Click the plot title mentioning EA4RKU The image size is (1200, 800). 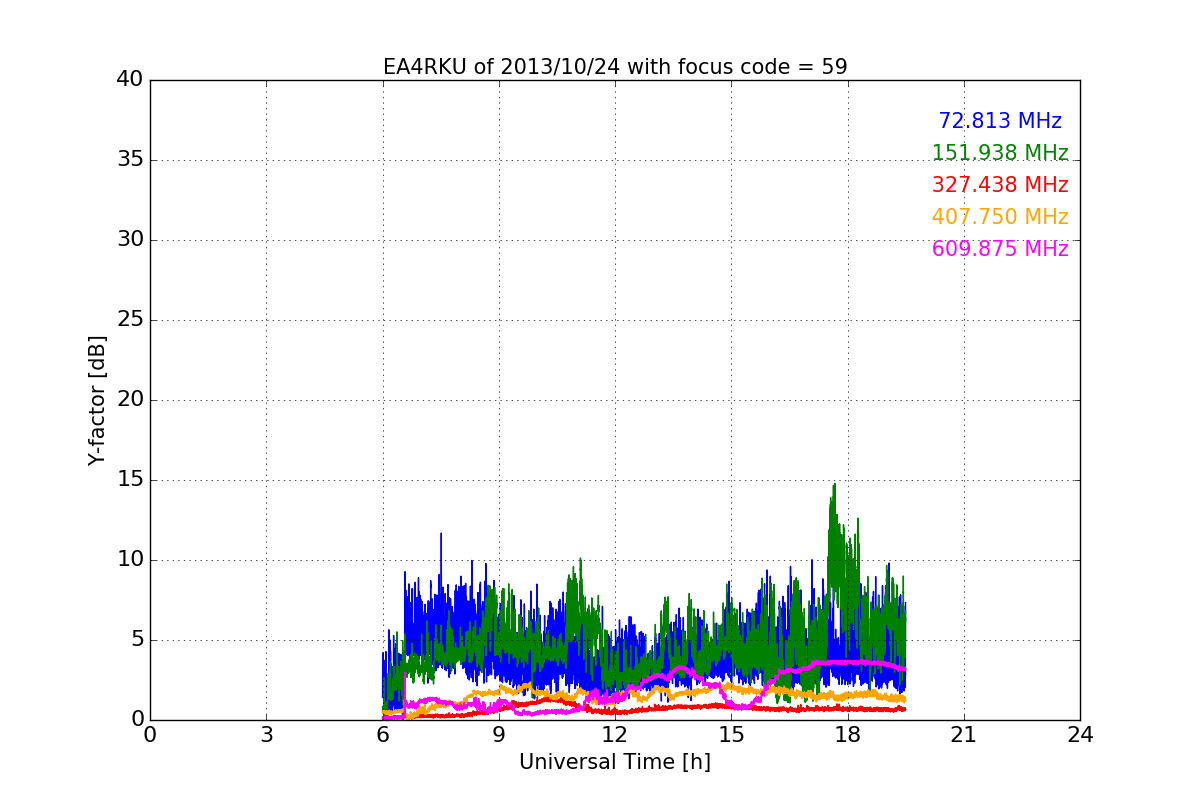[615, 67]
